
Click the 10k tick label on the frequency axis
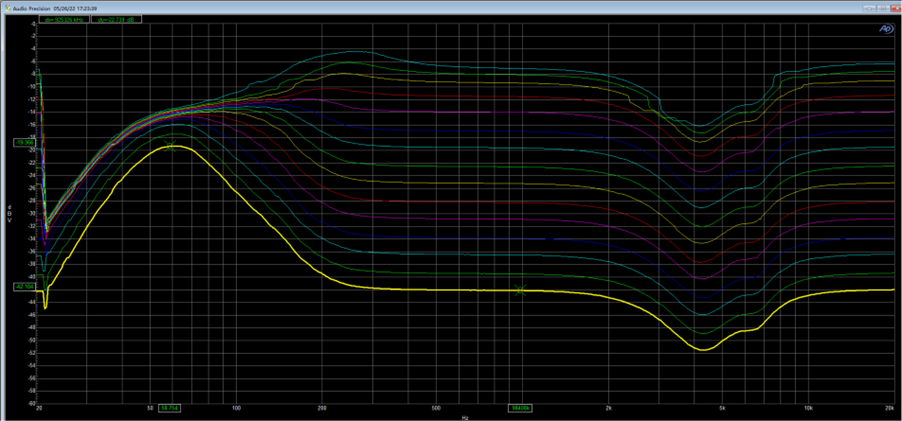[x=808, y=408]
